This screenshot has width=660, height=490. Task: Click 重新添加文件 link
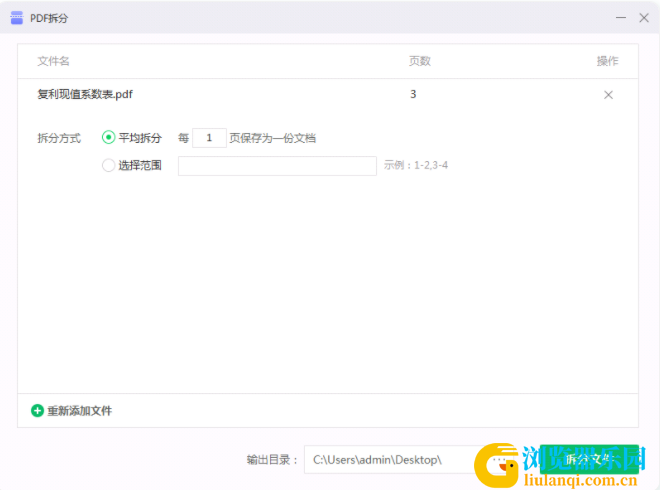pyautogui.click(x=80, y=411)
